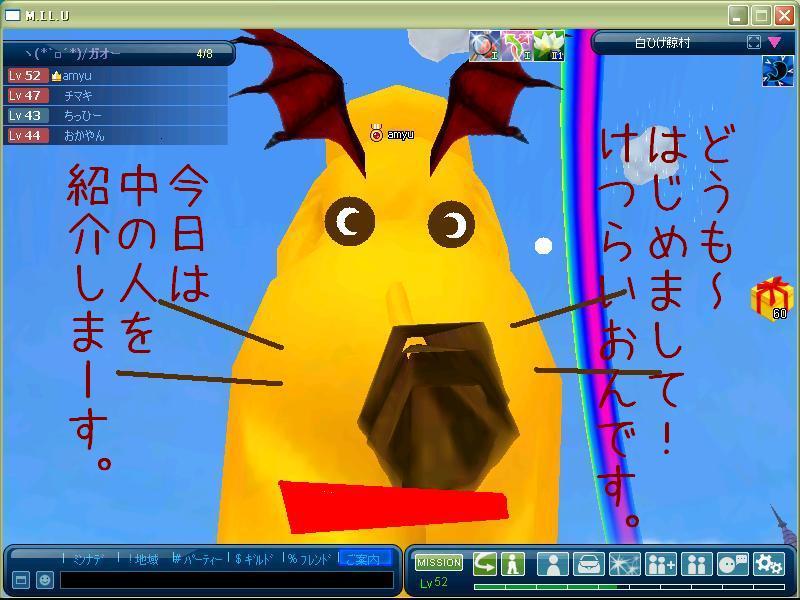Open the pink triangle map dropdown
800x600 pixels.
tap(774, 42)
